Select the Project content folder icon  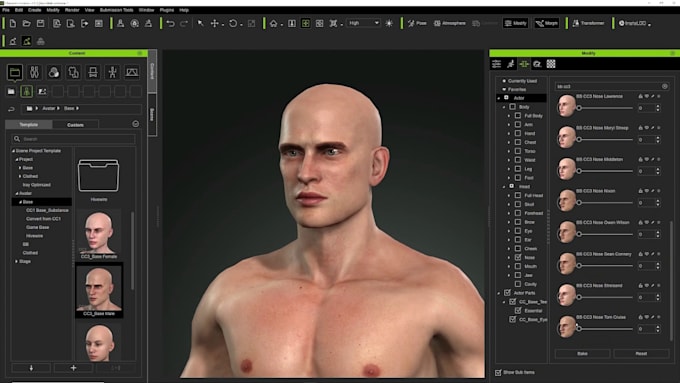click(15, 72)
